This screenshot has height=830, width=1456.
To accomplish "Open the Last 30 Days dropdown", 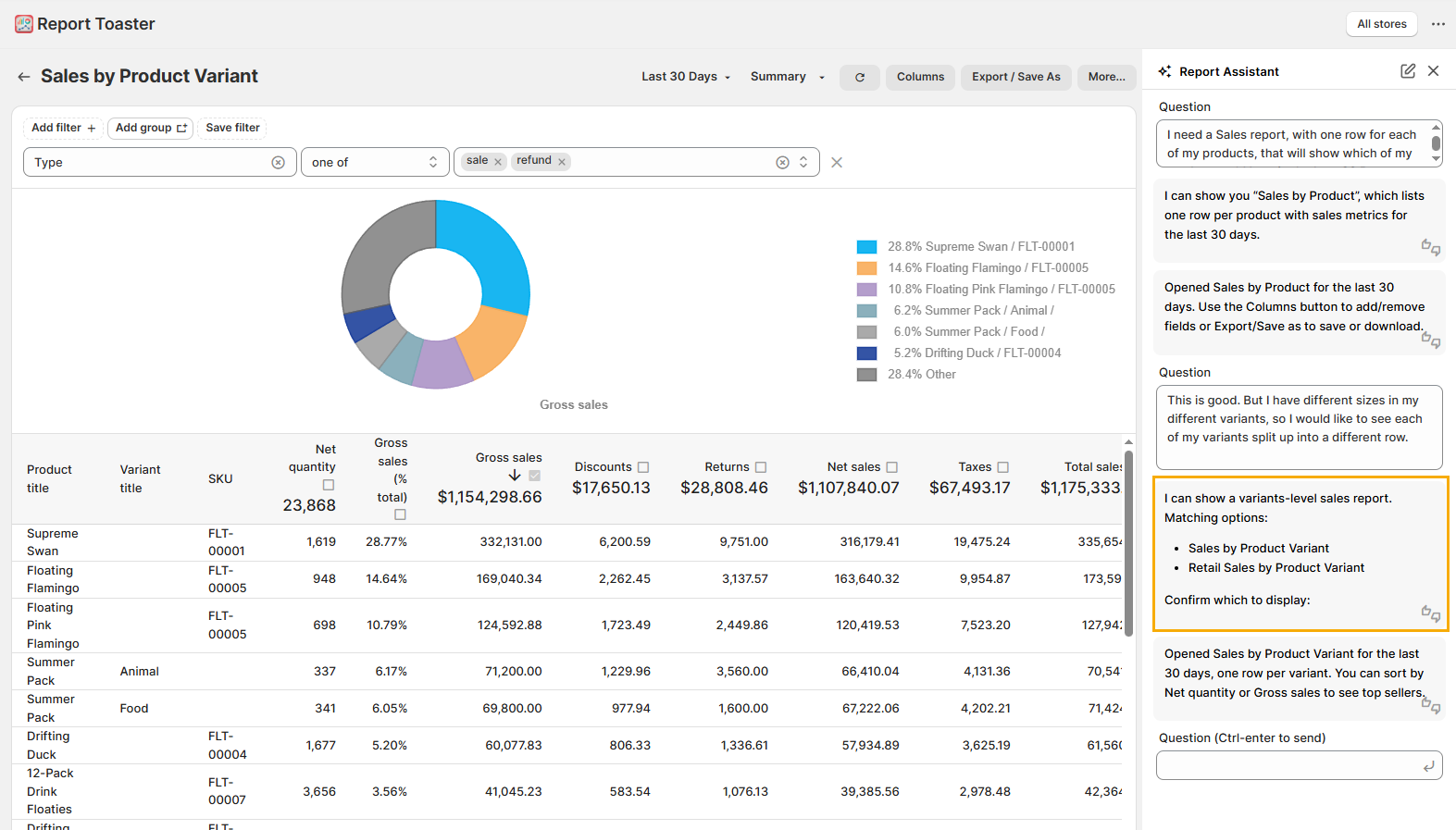I will pyautogui.click(x=686, y=77).
